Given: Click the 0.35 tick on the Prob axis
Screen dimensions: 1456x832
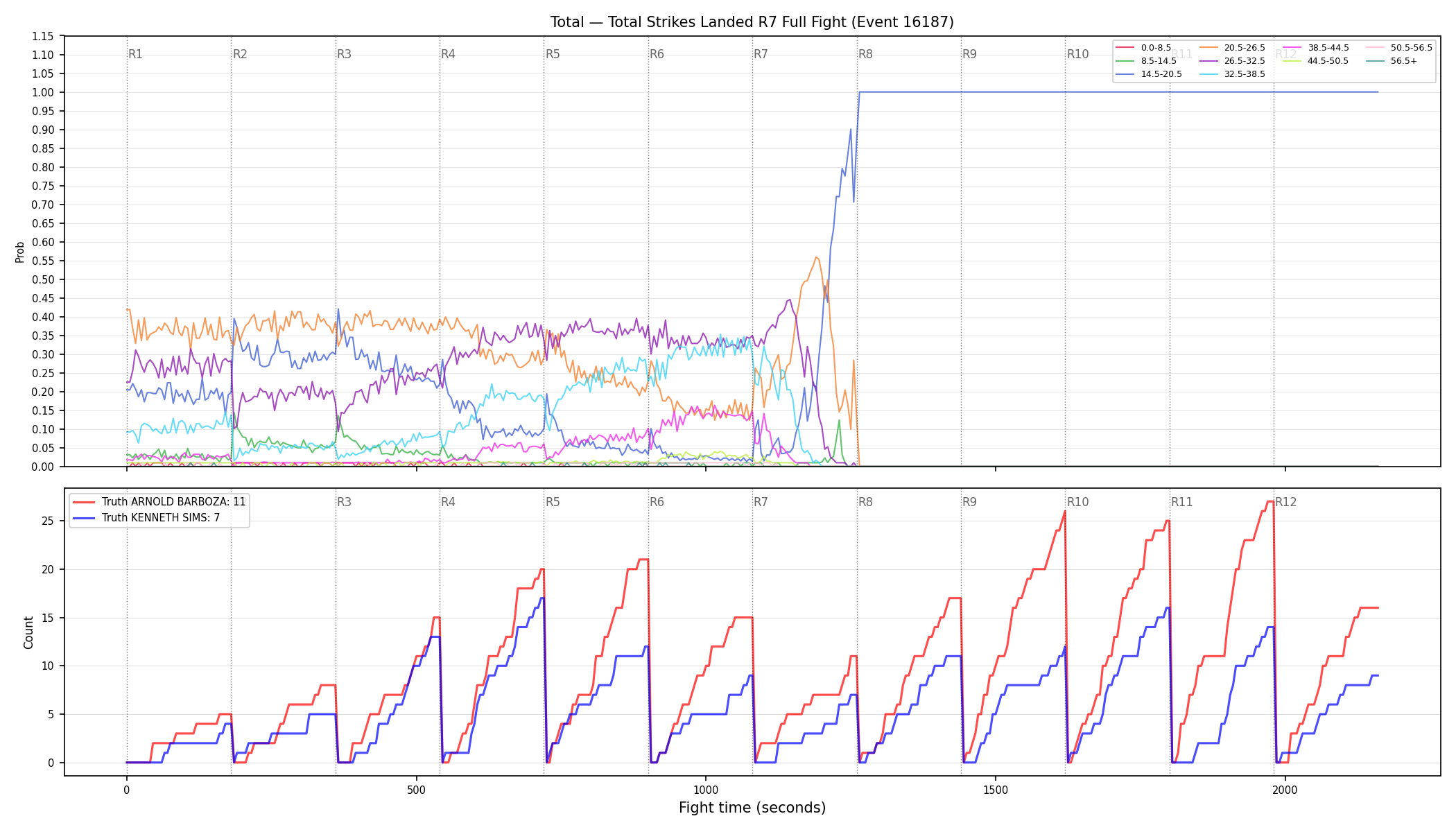Looking at the screenshot, I should click(x=43, y=336).
